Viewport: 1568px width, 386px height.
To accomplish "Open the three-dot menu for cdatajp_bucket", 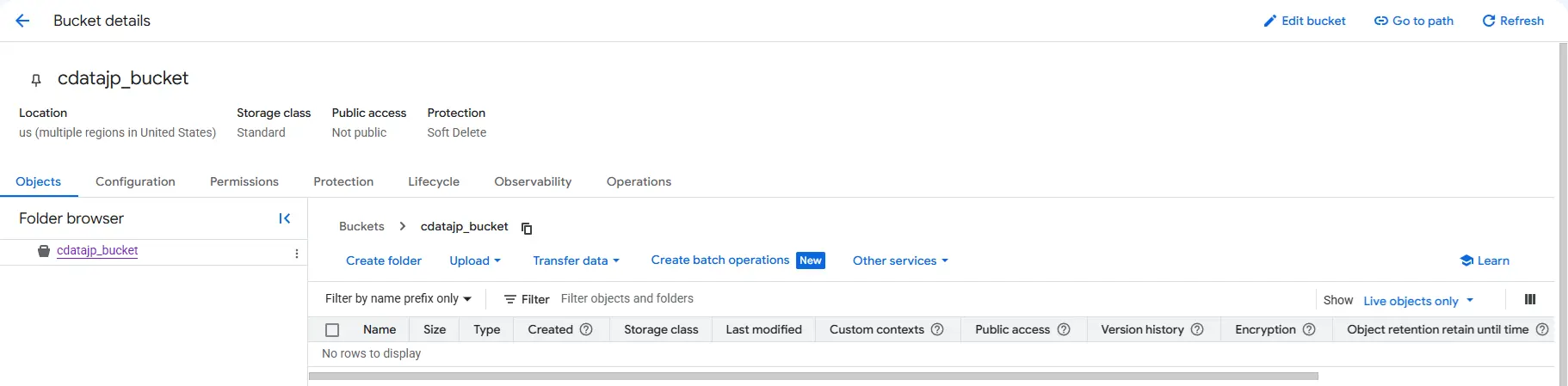I will 296,254.
